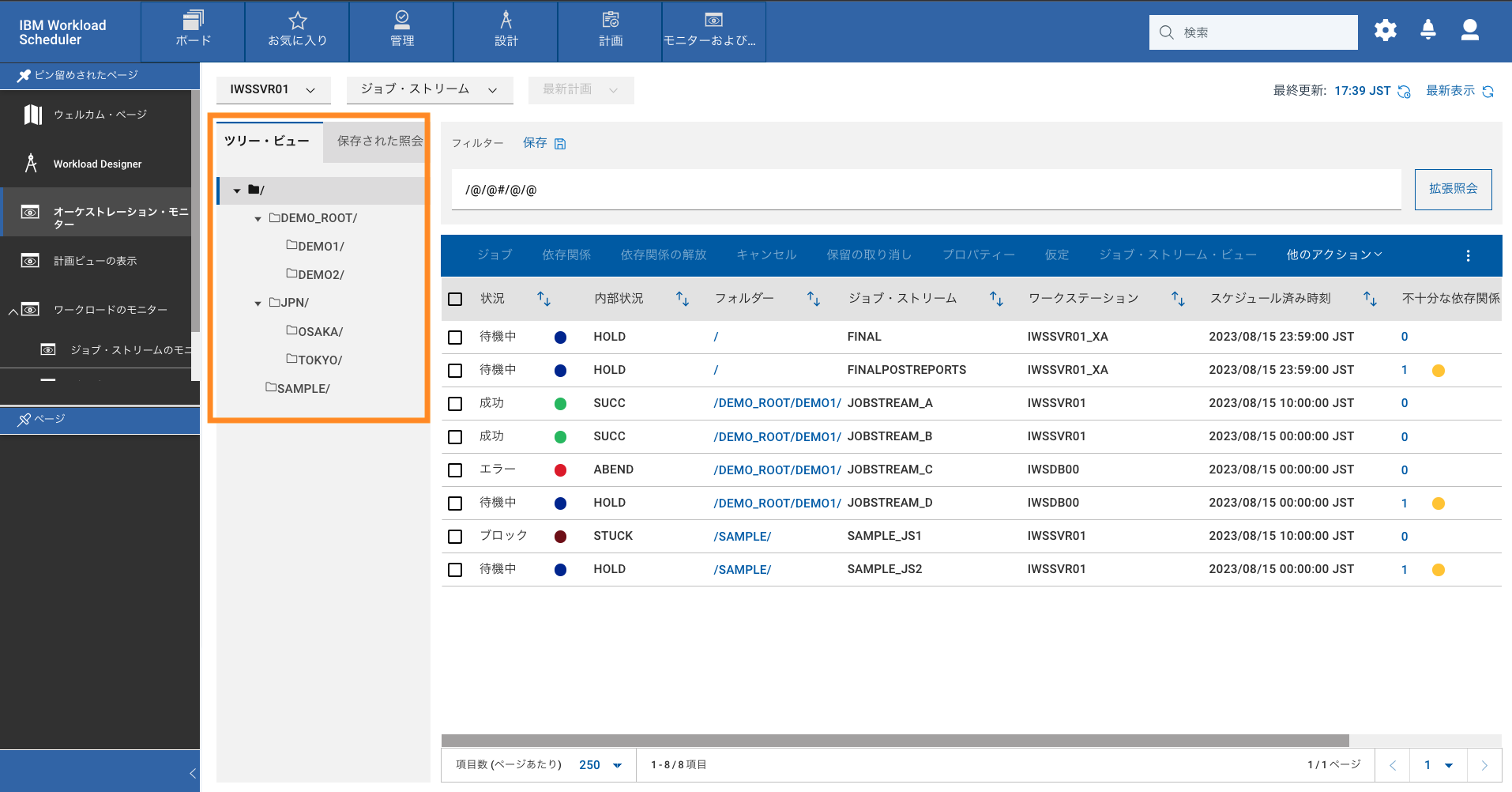This screenshot has width=1512, height=792.
Task: Collapse the DEMO_ROOT/ folder node
Action: pos(258,219)
